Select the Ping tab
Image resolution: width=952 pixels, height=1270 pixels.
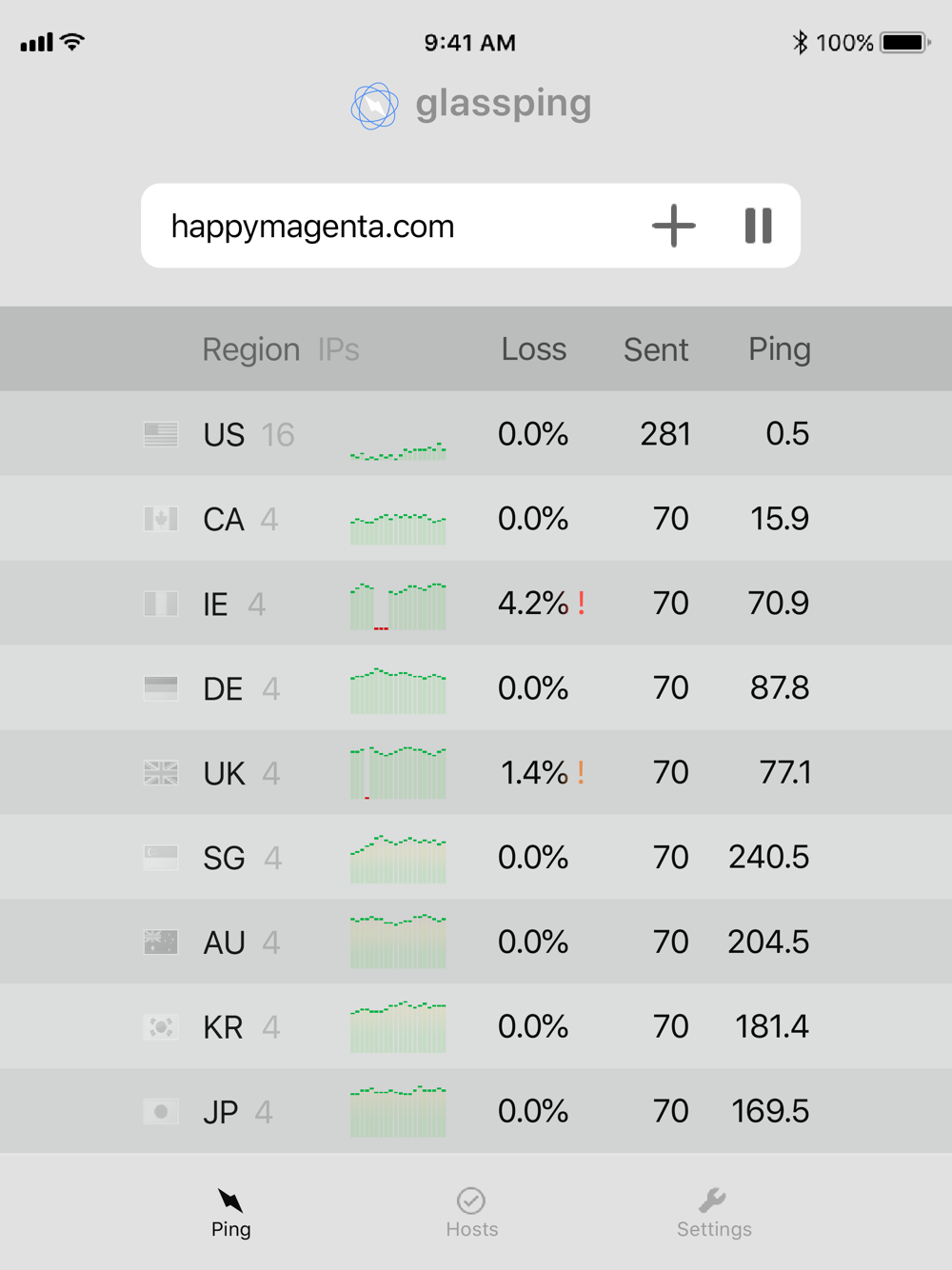tap(231, 1213)
